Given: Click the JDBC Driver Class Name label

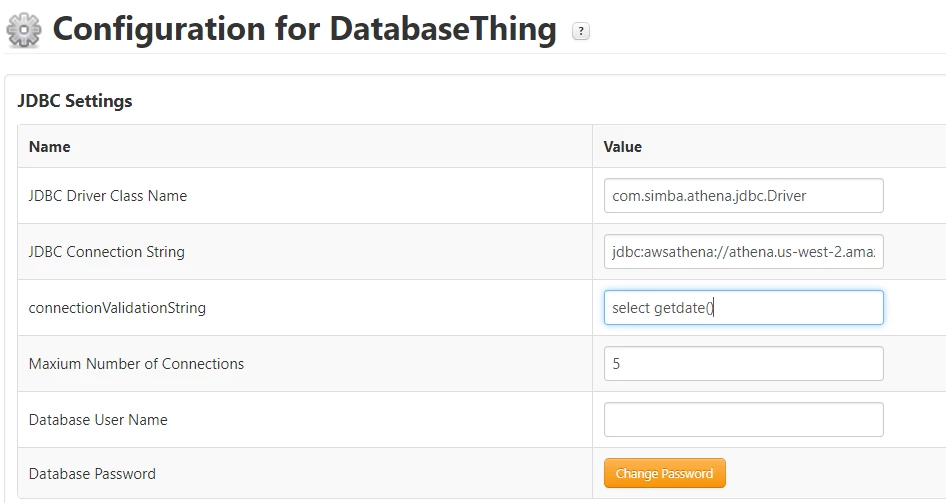Looking at the screenshot, I should [x=108, y=196].
